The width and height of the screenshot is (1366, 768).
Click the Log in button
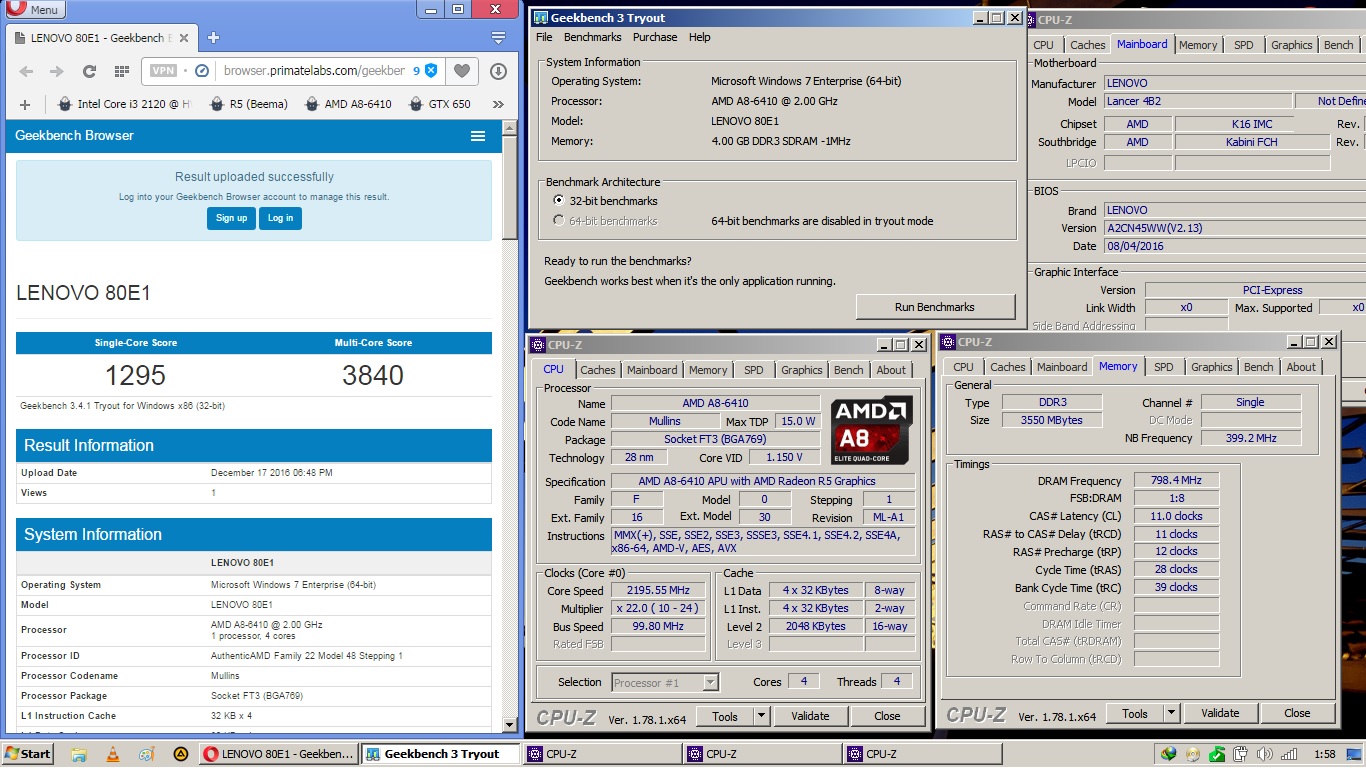point(280,218)
